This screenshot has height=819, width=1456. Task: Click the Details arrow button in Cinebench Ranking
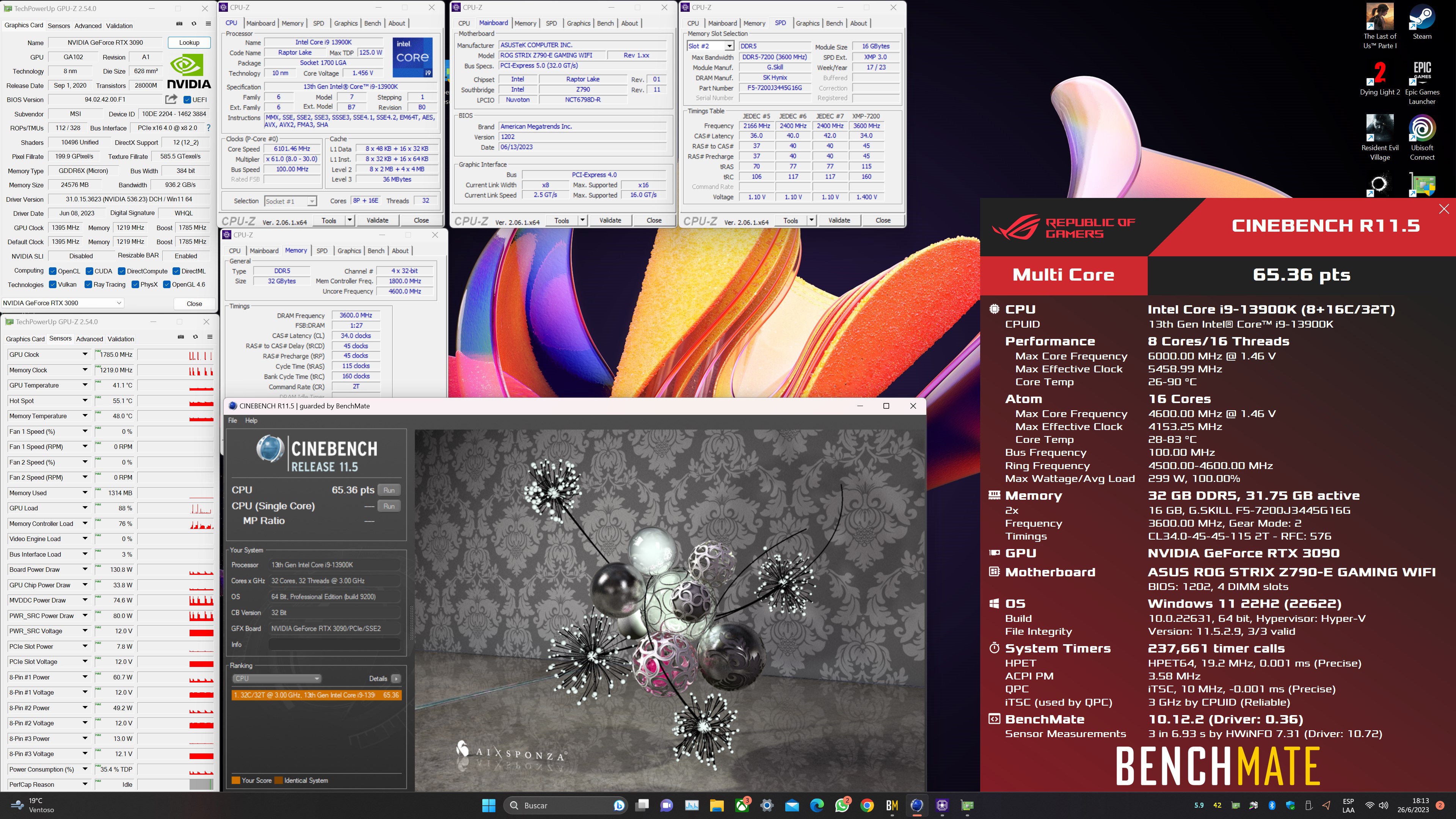396,679
